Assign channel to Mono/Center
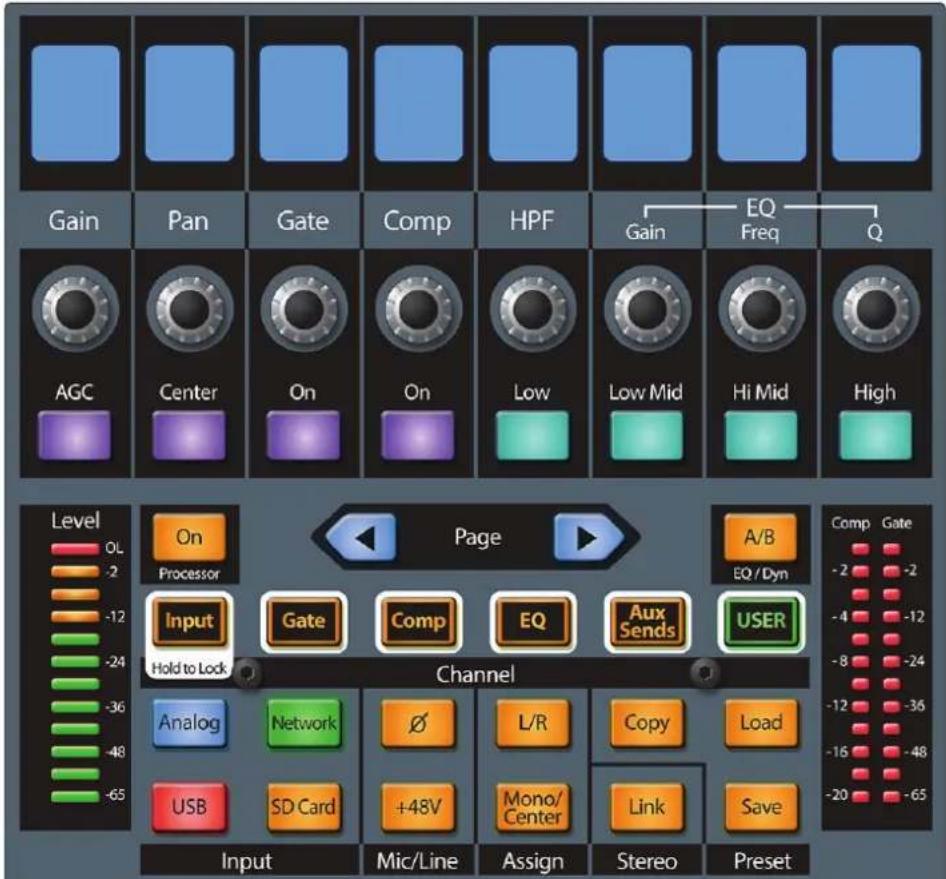The height and width of the screenshot is (879, 946). [532, 807]
